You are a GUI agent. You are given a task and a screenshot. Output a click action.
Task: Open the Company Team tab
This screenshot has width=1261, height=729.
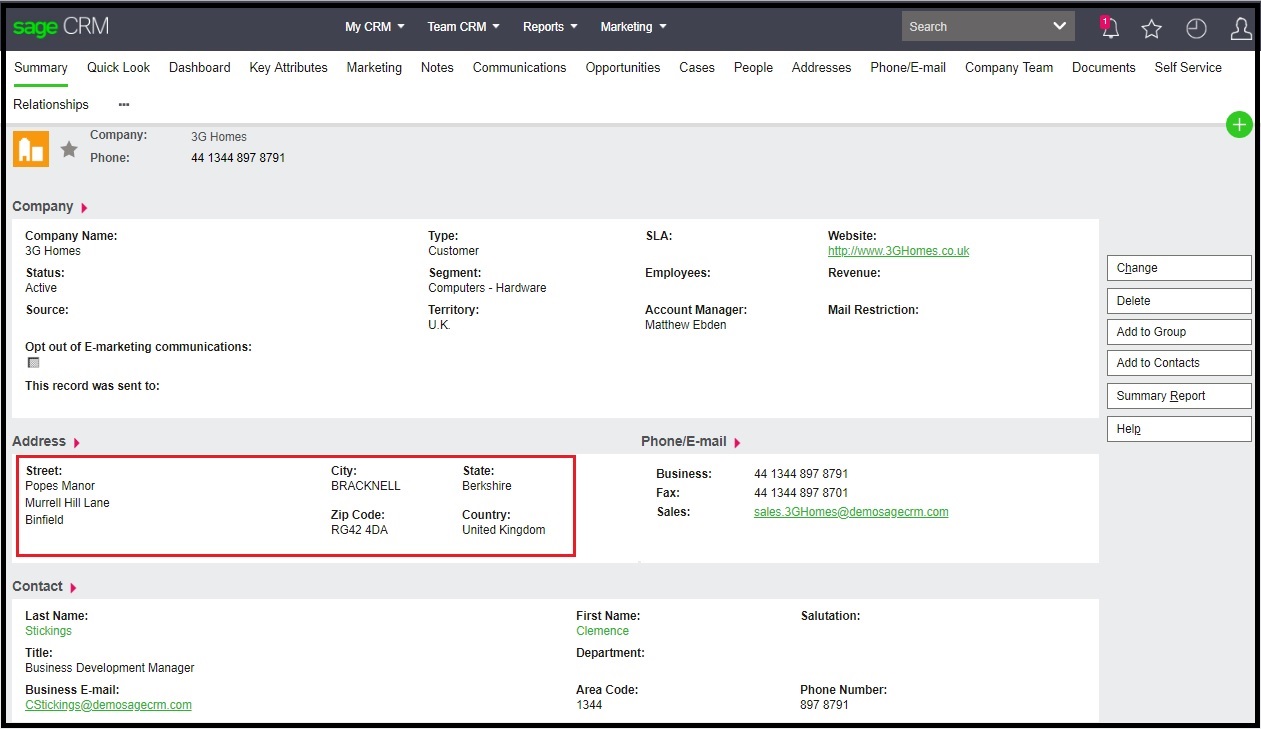pos(1009,68)
